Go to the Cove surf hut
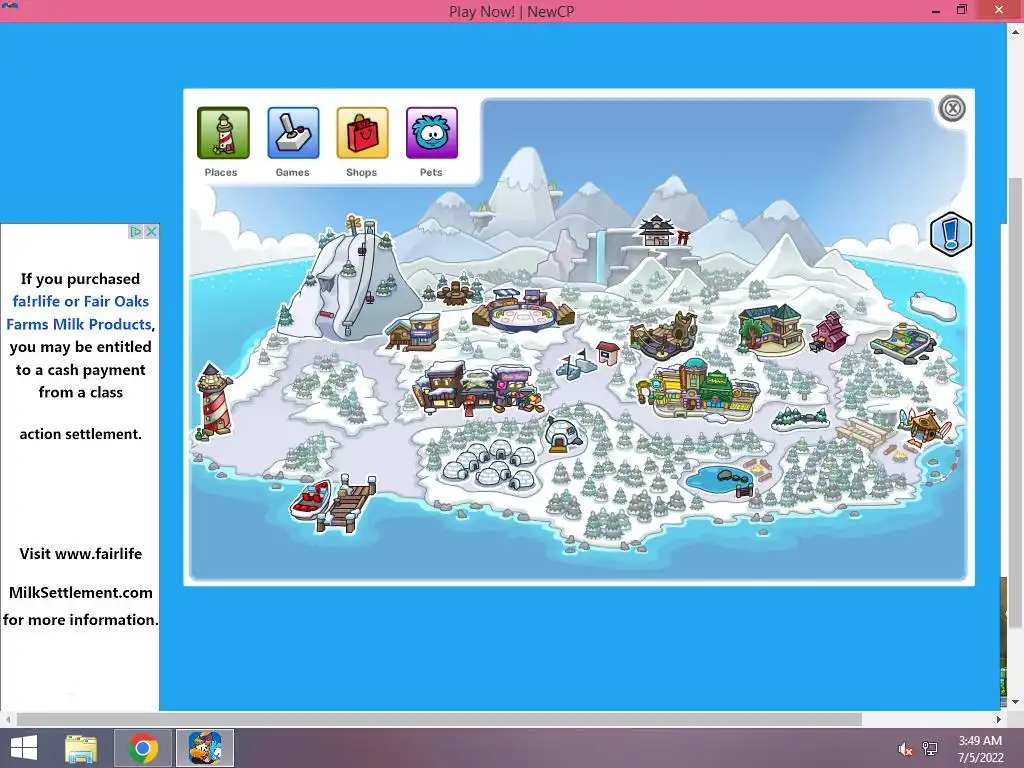The image size is (1024, 768). point(924,428)
